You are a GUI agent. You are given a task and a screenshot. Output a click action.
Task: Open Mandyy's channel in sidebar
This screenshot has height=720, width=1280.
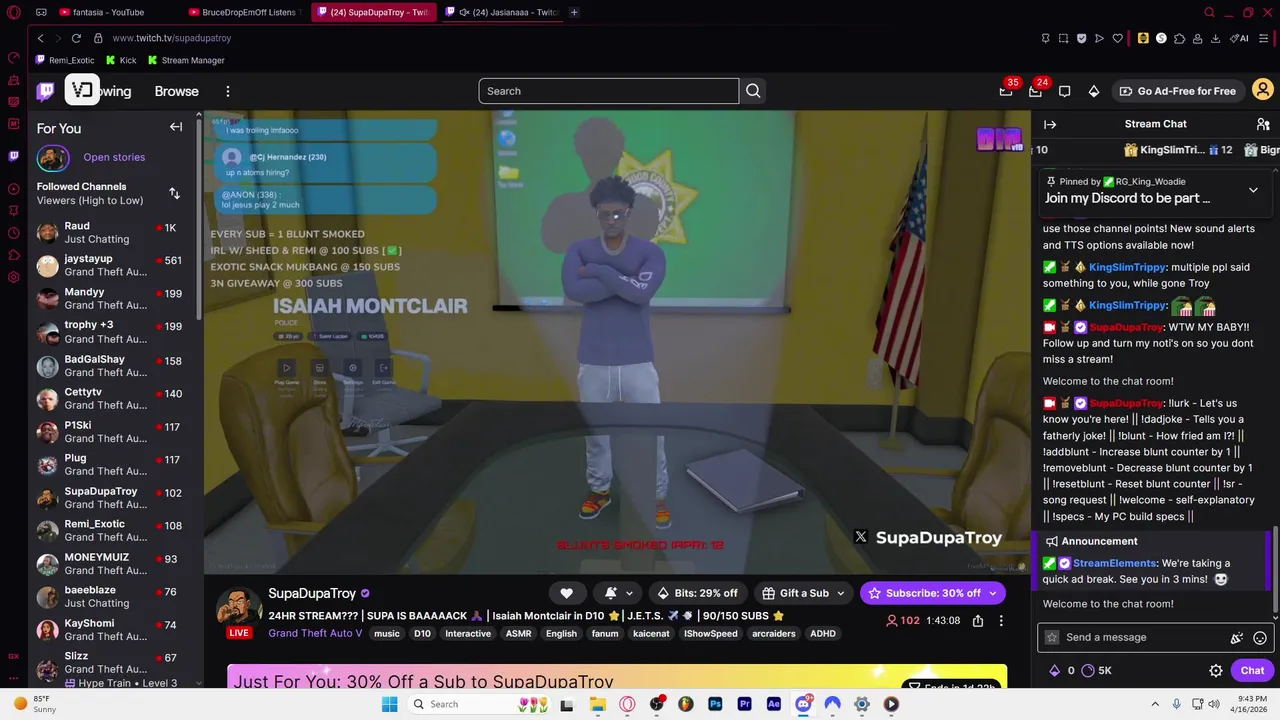[x=114, y=298]
